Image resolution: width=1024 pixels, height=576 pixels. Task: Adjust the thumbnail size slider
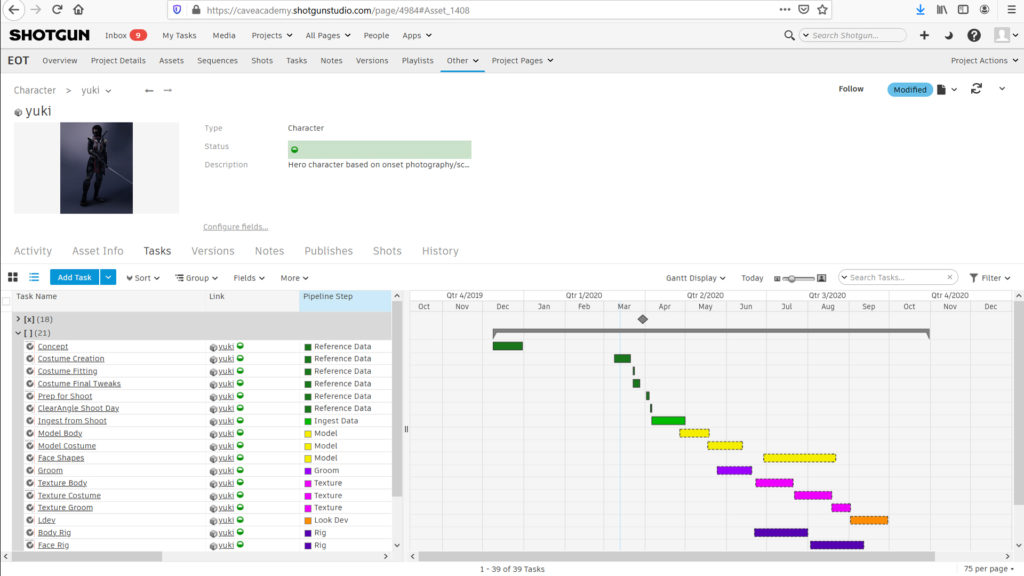791,278
